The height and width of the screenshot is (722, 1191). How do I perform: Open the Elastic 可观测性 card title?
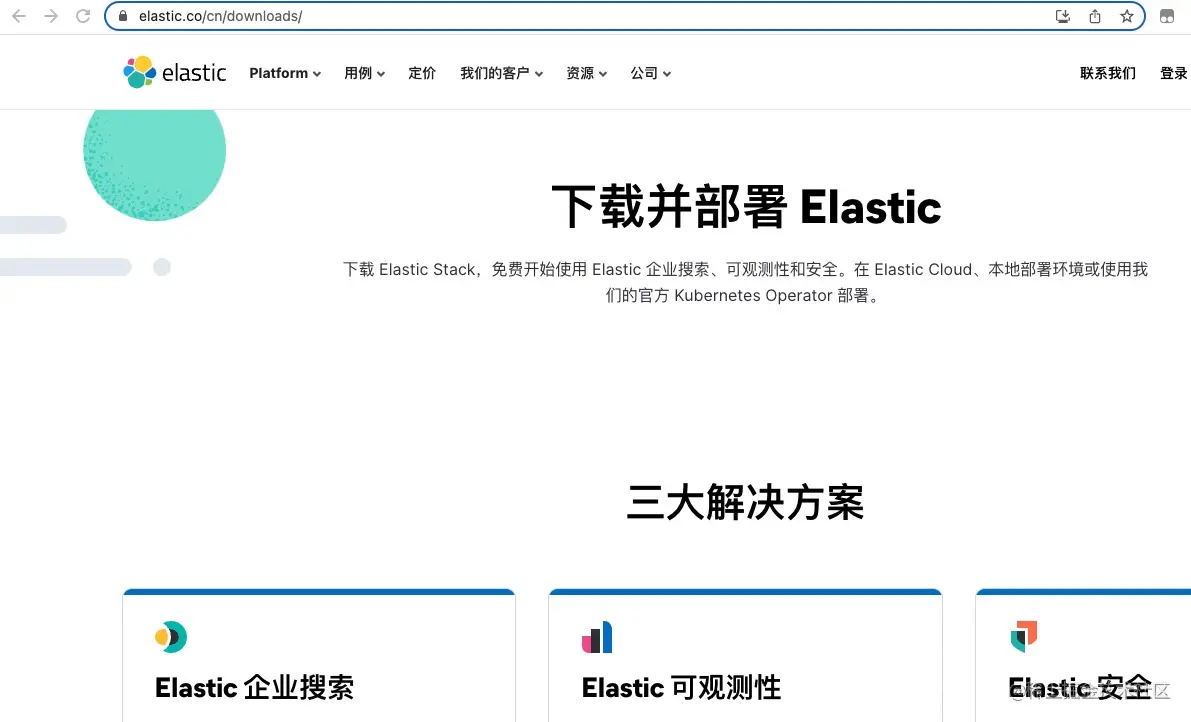click(x=681, y=688)
